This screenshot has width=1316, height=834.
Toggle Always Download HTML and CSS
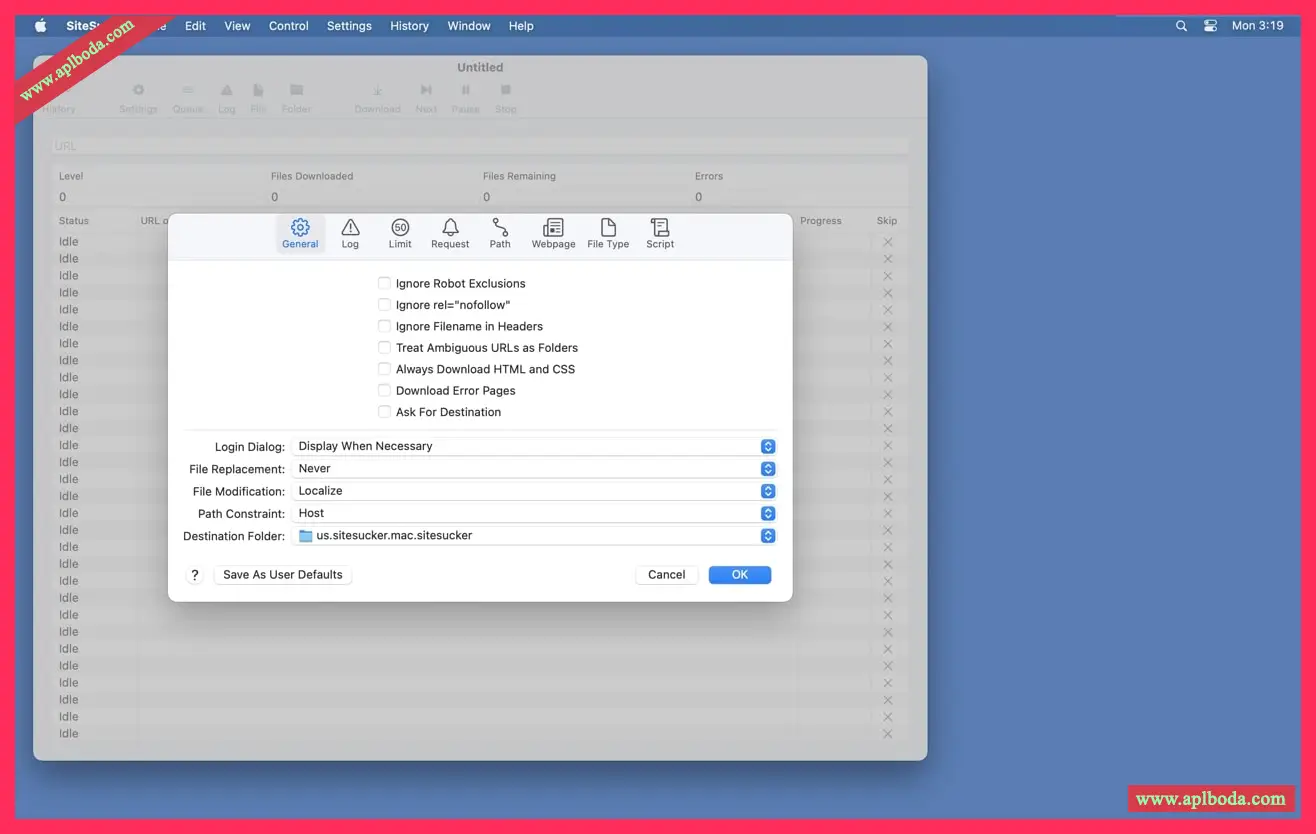tap(384, 369)
